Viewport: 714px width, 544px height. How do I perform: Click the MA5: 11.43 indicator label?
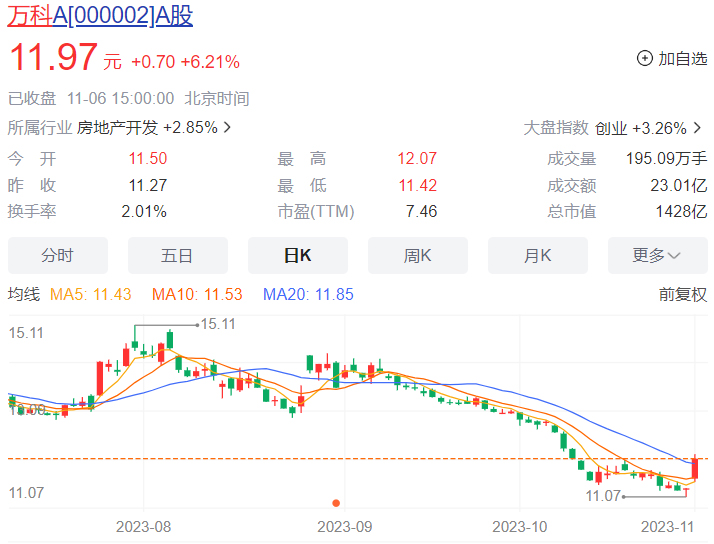[91, 295]
